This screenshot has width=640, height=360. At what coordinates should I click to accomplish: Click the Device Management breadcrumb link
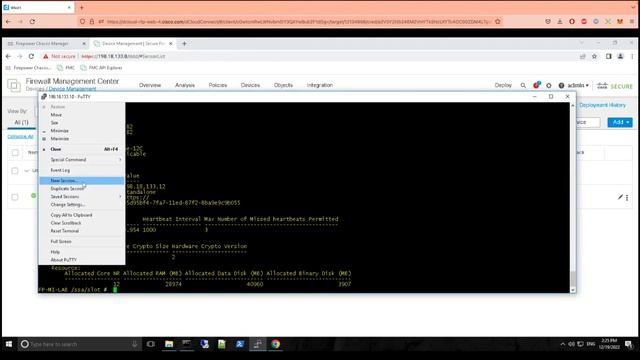72,89
